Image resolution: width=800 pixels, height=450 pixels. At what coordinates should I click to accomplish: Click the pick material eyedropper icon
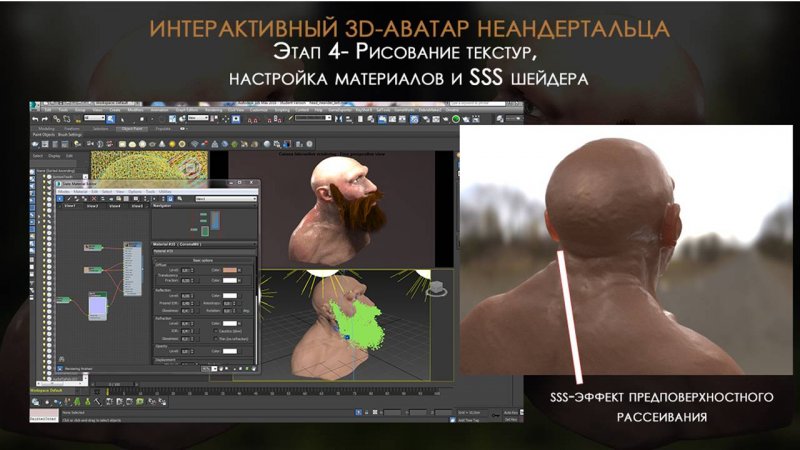tap(69, 199)
